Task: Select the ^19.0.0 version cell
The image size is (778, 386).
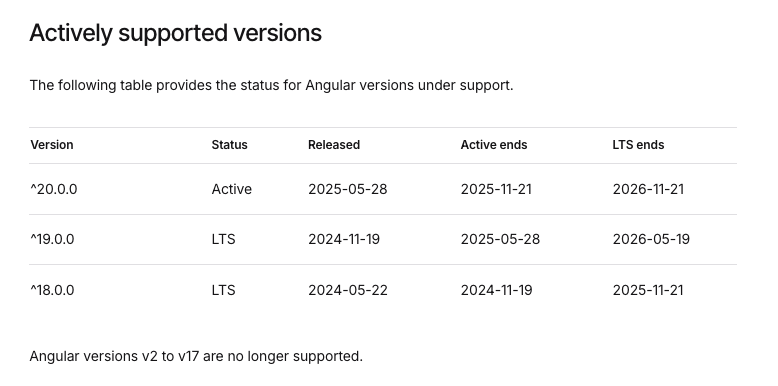Action: (53, 240)
